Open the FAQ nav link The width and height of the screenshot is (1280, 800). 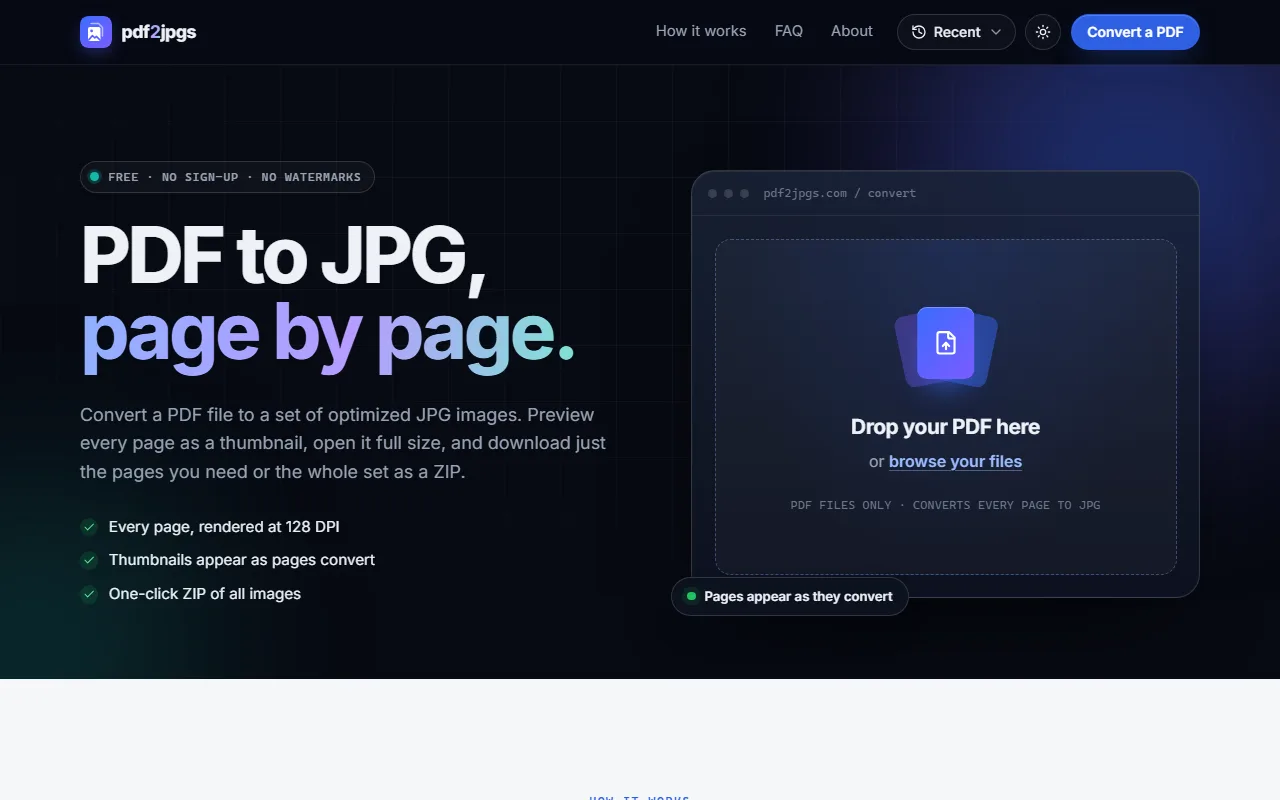[x=789, y=31]
